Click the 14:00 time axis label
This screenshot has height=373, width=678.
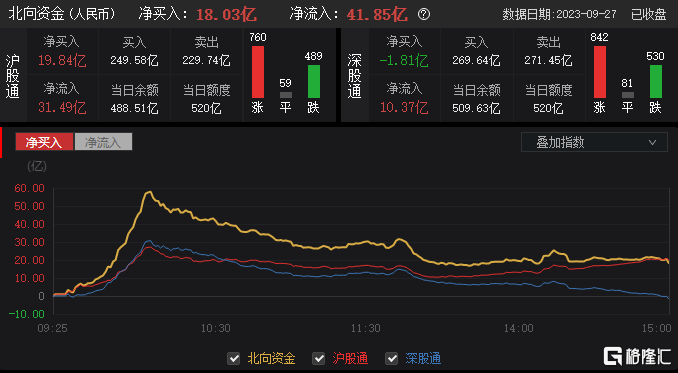click(x=518, y=328)
